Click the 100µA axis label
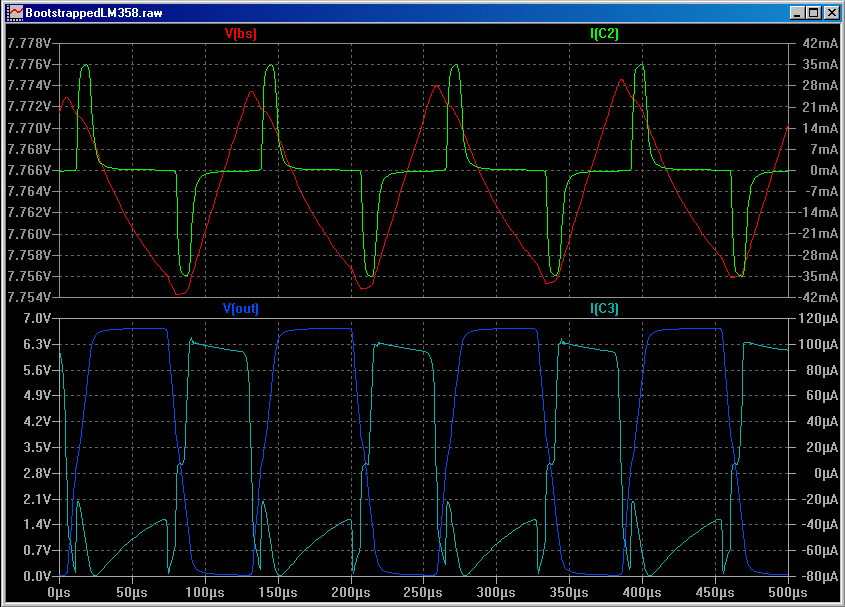Viewport: 845px width, 607px height. click(x=818, y=344)
